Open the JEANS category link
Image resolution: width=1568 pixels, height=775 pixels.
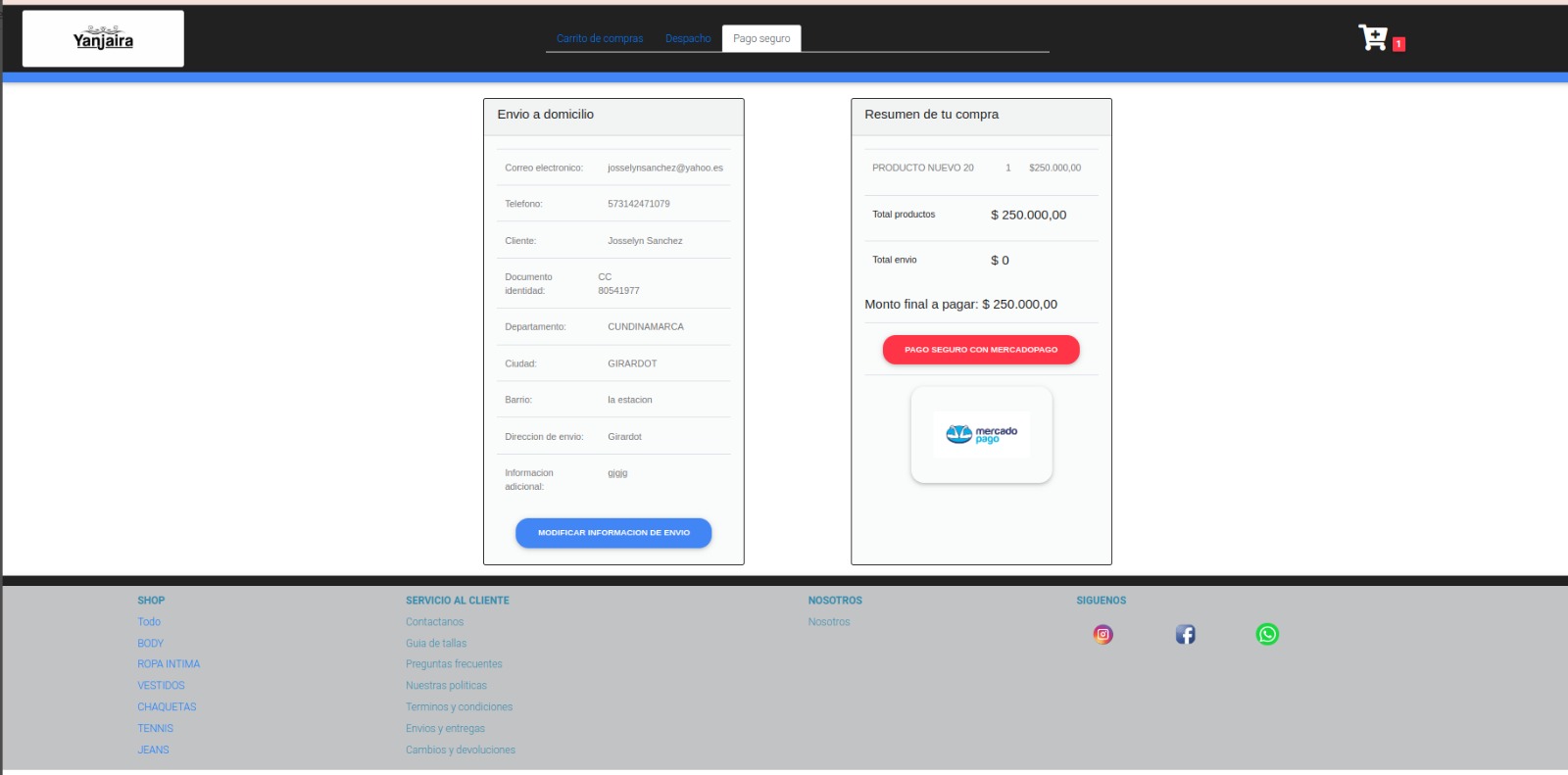click(x=153, y=751)
